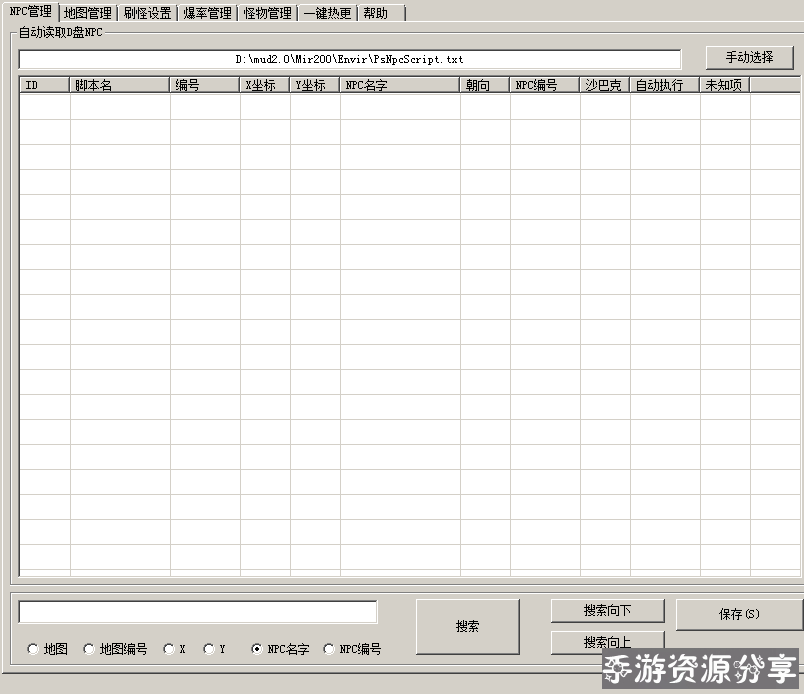Switch to the 地图管理 tab

[x=87, y=13]
